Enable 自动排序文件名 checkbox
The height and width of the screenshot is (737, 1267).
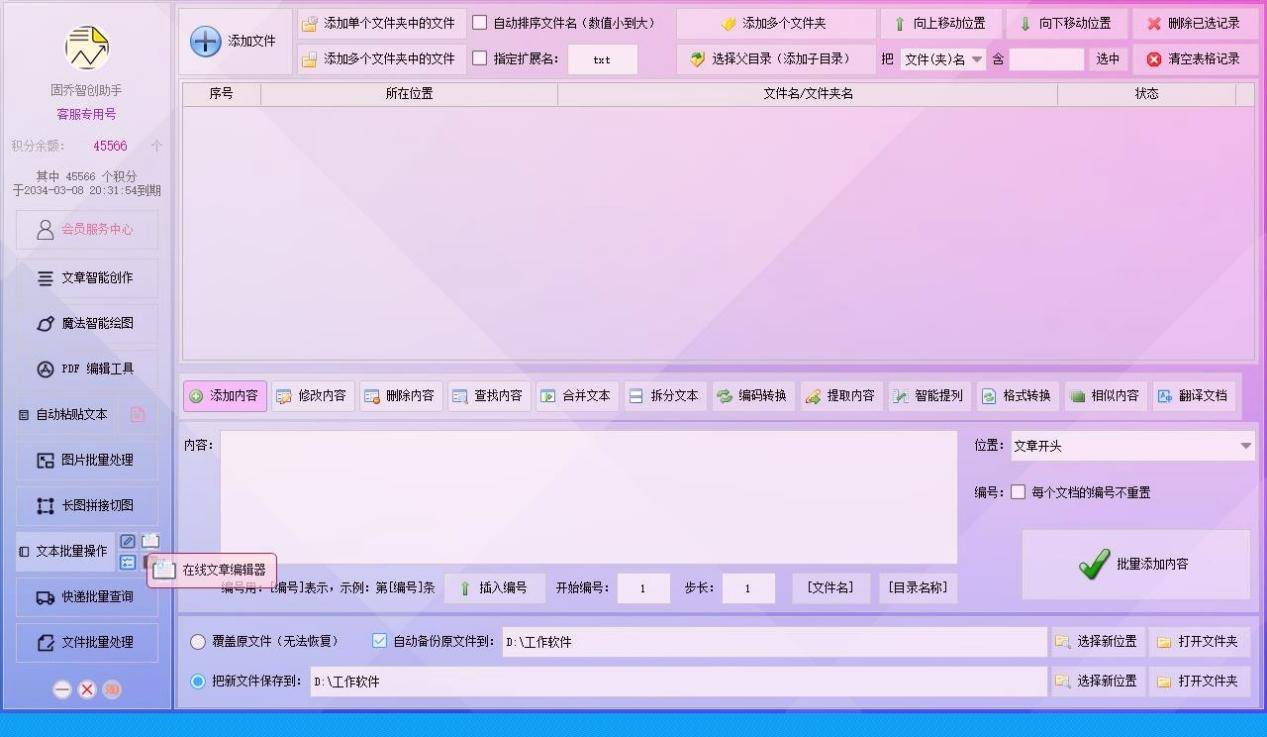tap(480, 23)
